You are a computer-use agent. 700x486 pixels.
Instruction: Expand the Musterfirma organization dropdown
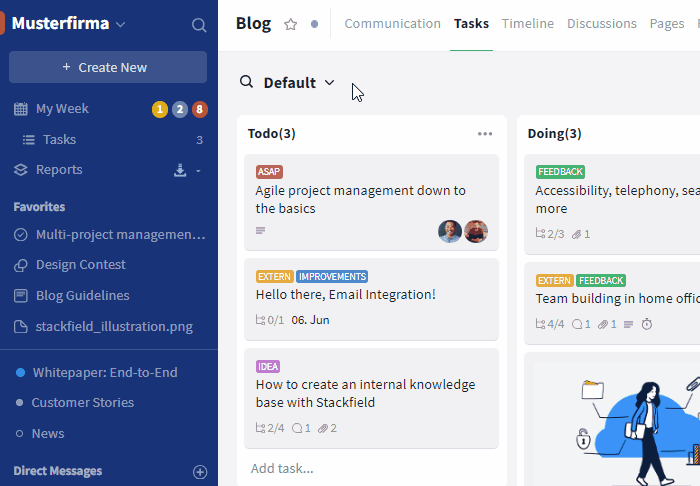point(121,25)
